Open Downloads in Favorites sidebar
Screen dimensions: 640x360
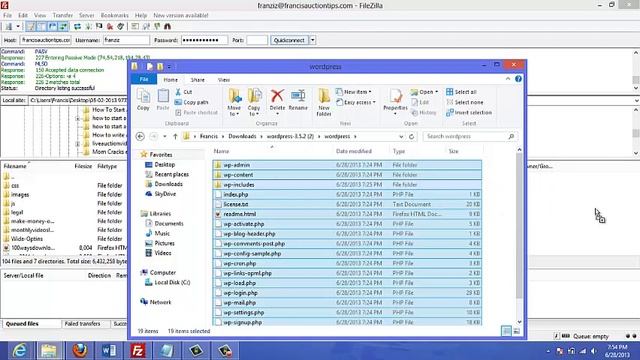[164, 184]
